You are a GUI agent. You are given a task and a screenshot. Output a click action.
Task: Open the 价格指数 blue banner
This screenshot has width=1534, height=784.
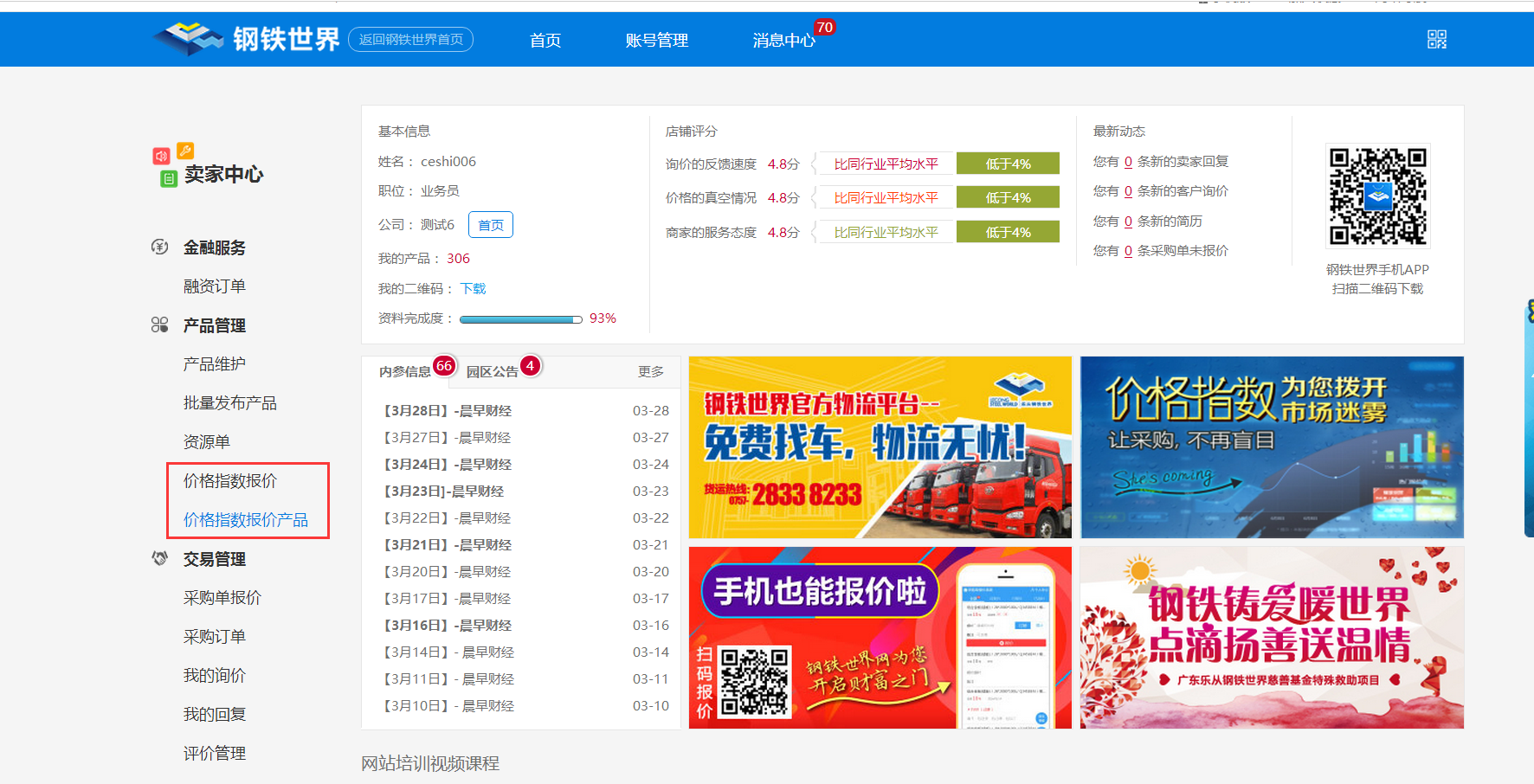1272,447
